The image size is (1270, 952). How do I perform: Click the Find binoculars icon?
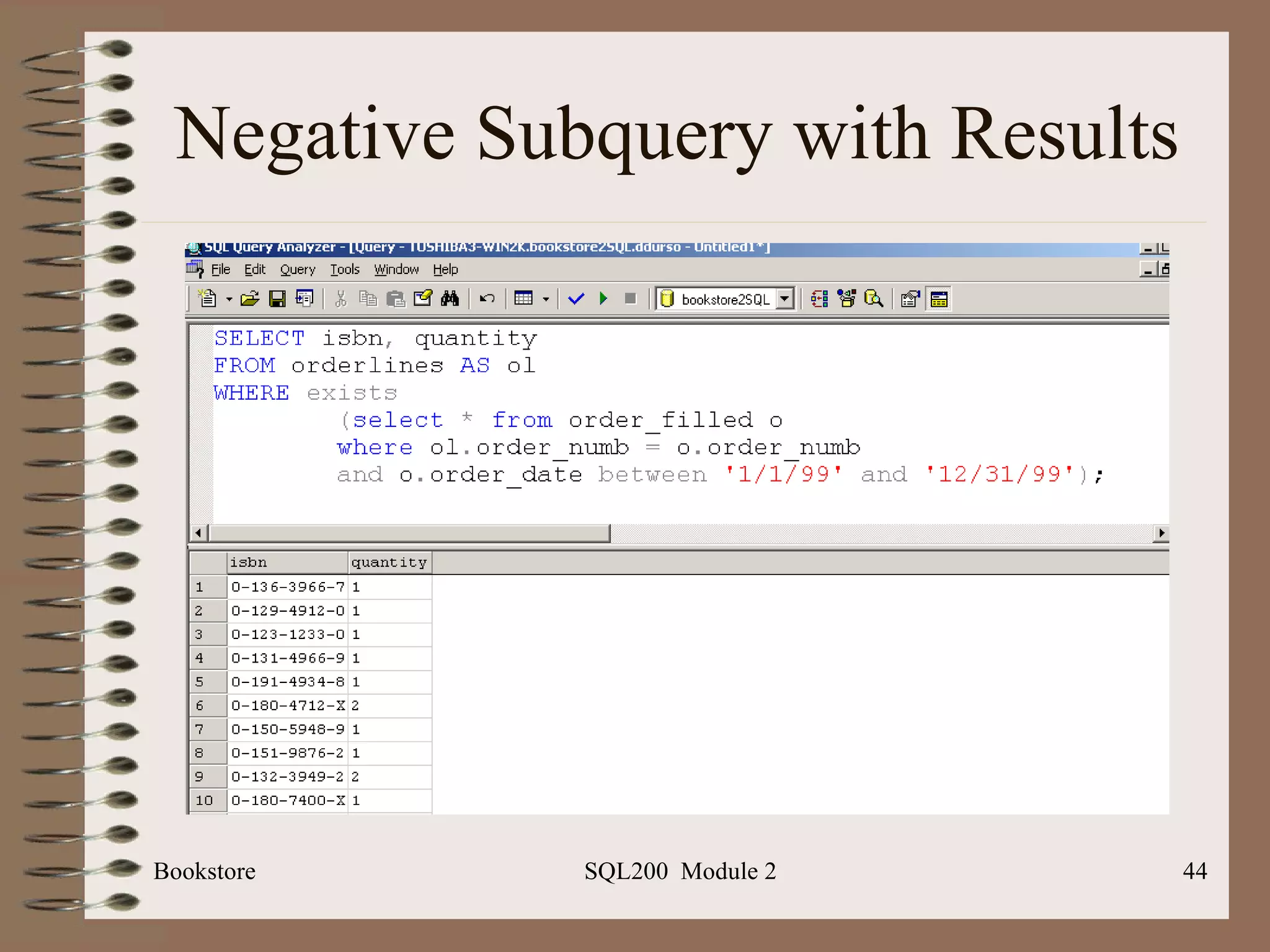click(x=450, y=299)
